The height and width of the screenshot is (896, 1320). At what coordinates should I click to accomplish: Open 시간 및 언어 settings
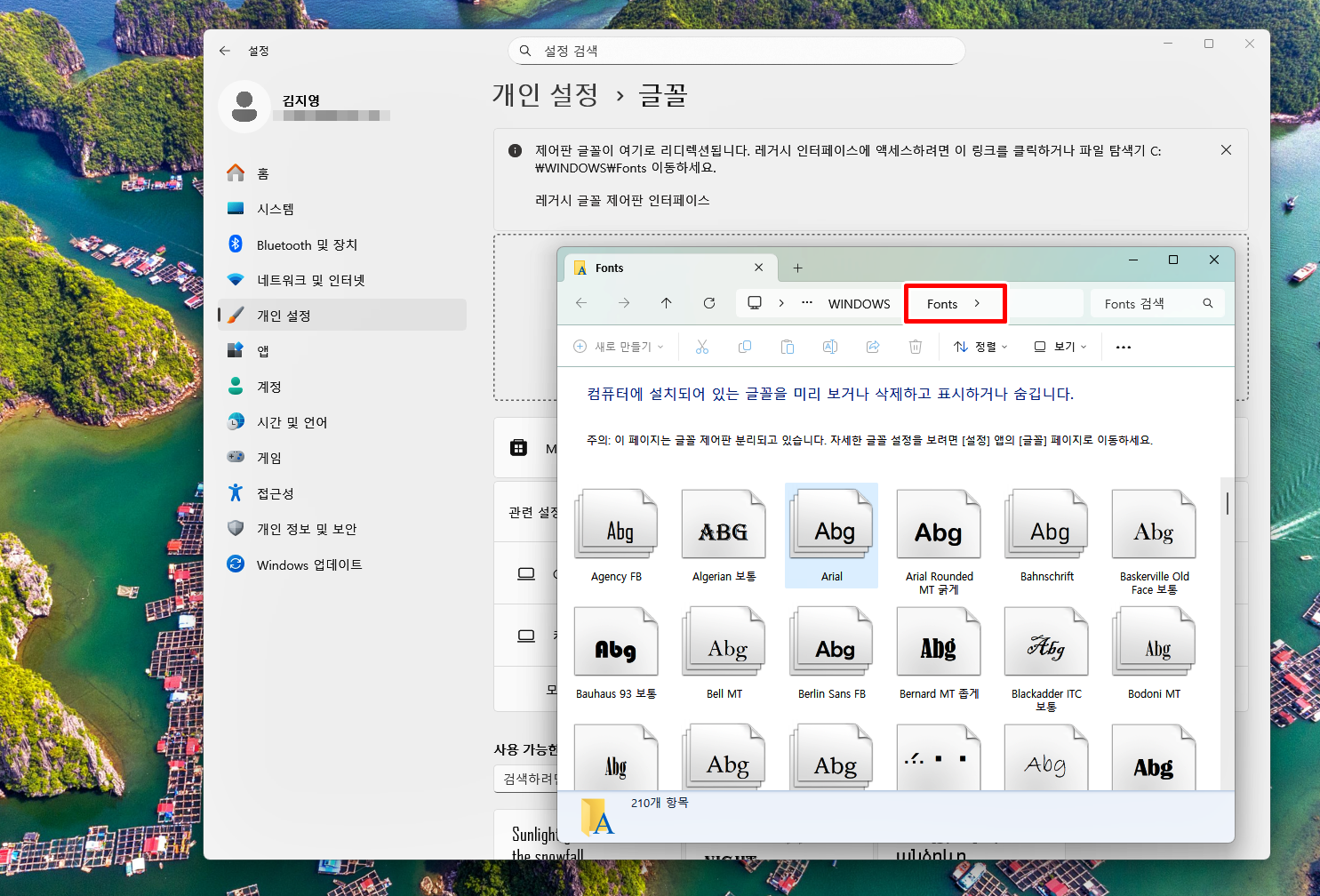tap(342, 422)
